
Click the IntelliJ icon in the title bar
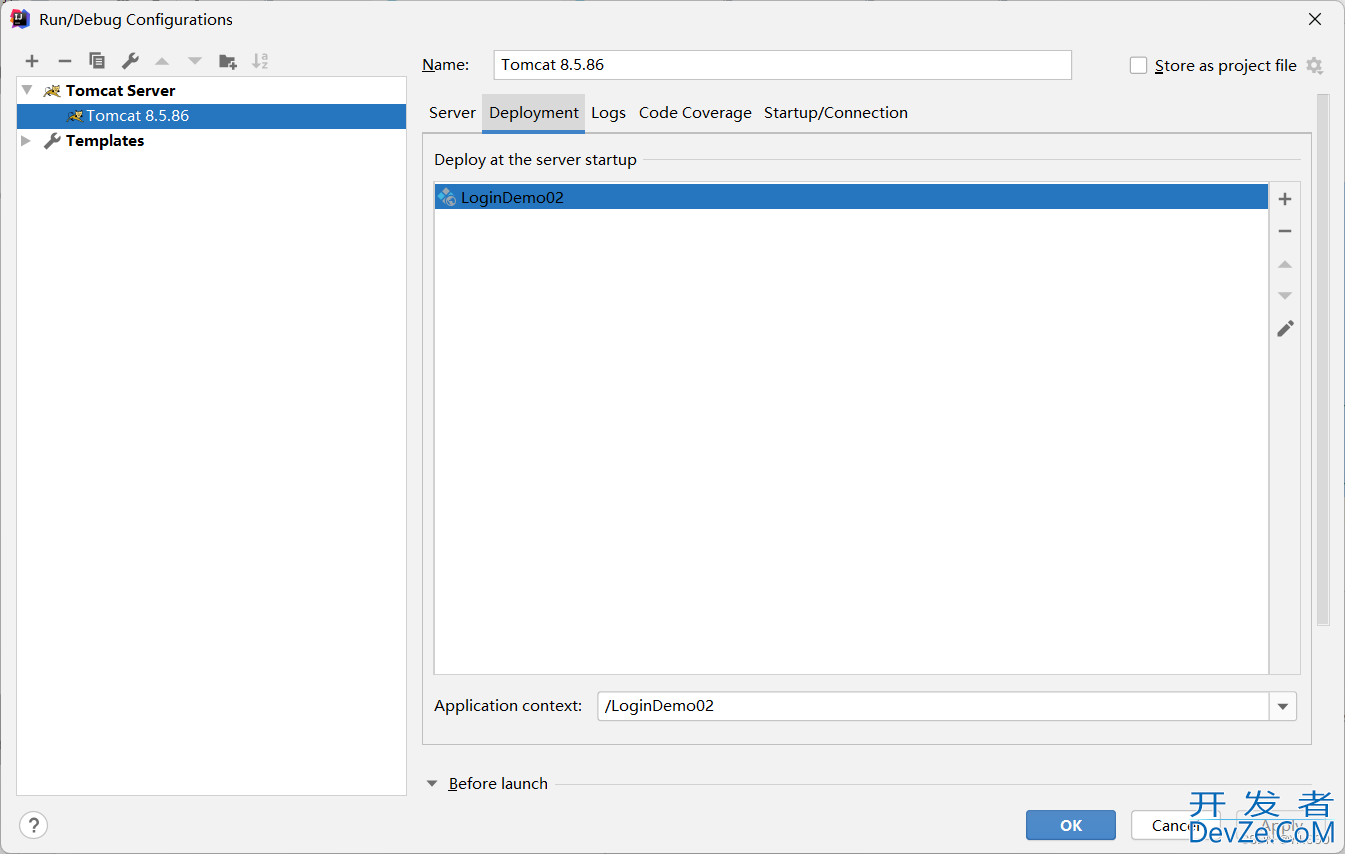(x=19, y=18)
